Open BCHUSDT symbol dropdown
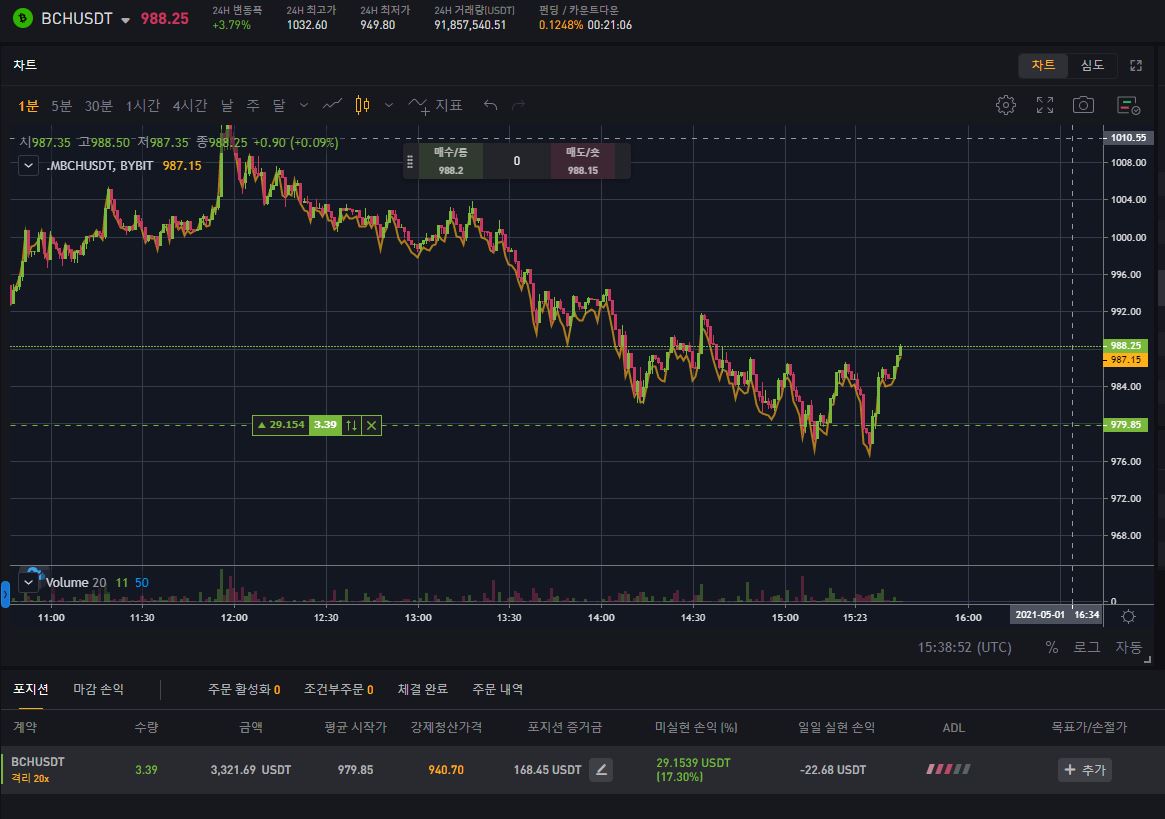Screen dimensions: 1165x819 pos(125,20)
